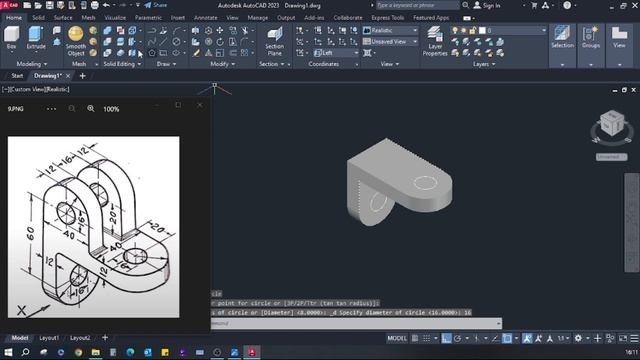Click the Customization hamburger icon in status bar
640x360 pixels.
634,338
